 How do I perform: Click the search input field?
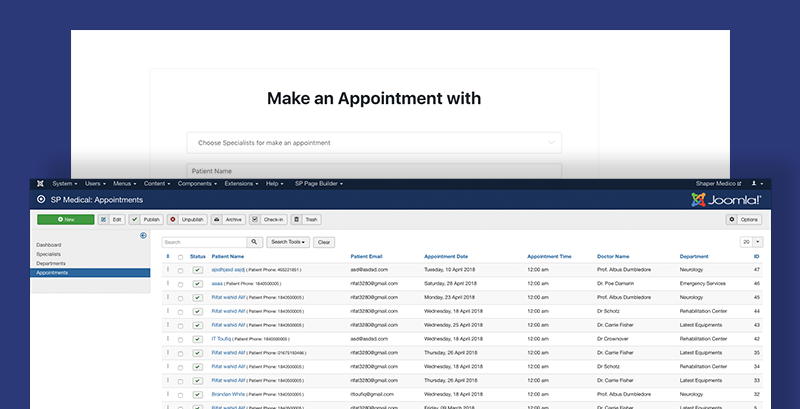click(x=204, y=242)
